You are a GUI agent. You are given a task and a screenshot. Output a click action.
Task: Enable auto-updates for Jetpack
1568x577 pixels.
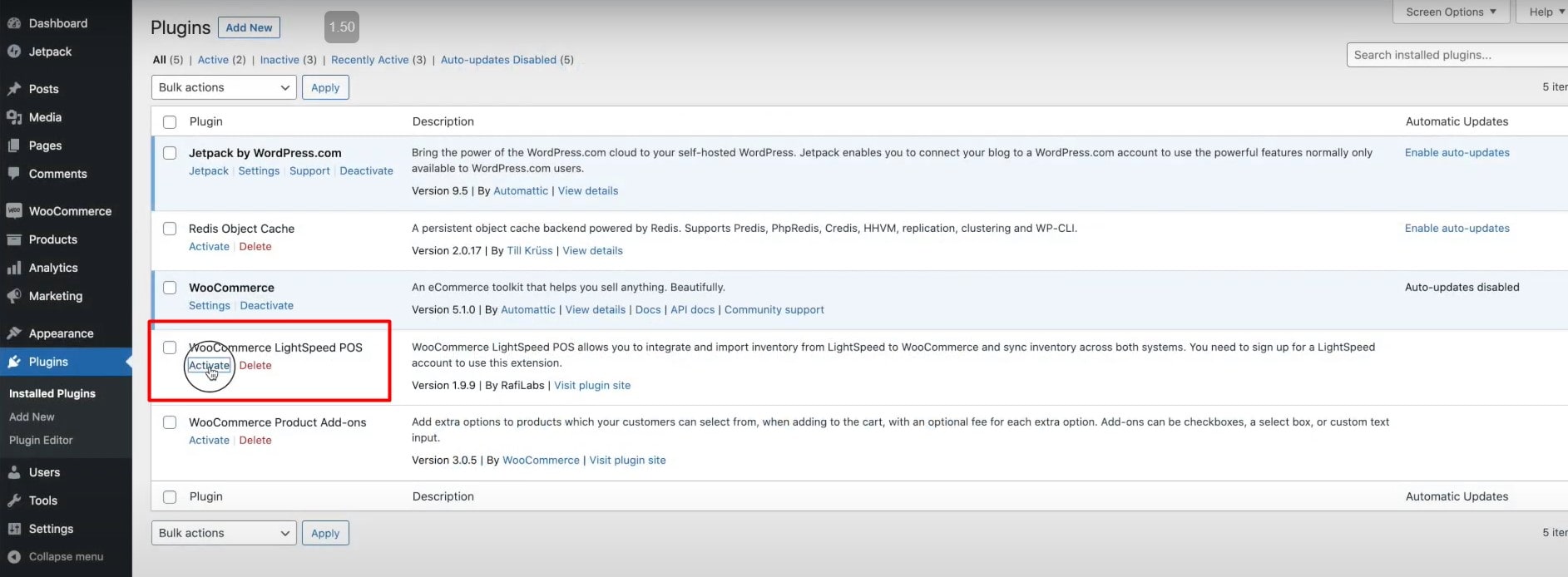1457,153
